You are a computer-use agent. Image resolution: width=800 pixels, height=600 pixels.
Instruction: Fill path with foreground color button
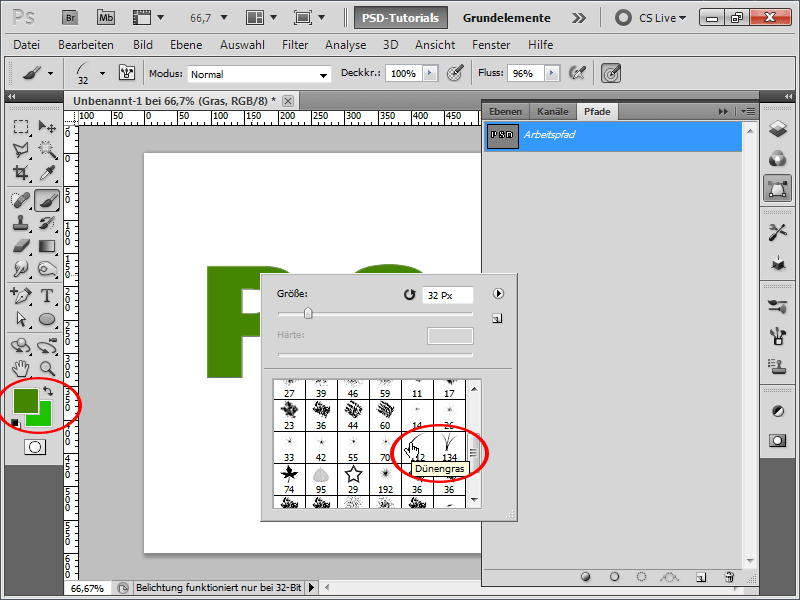586,577
